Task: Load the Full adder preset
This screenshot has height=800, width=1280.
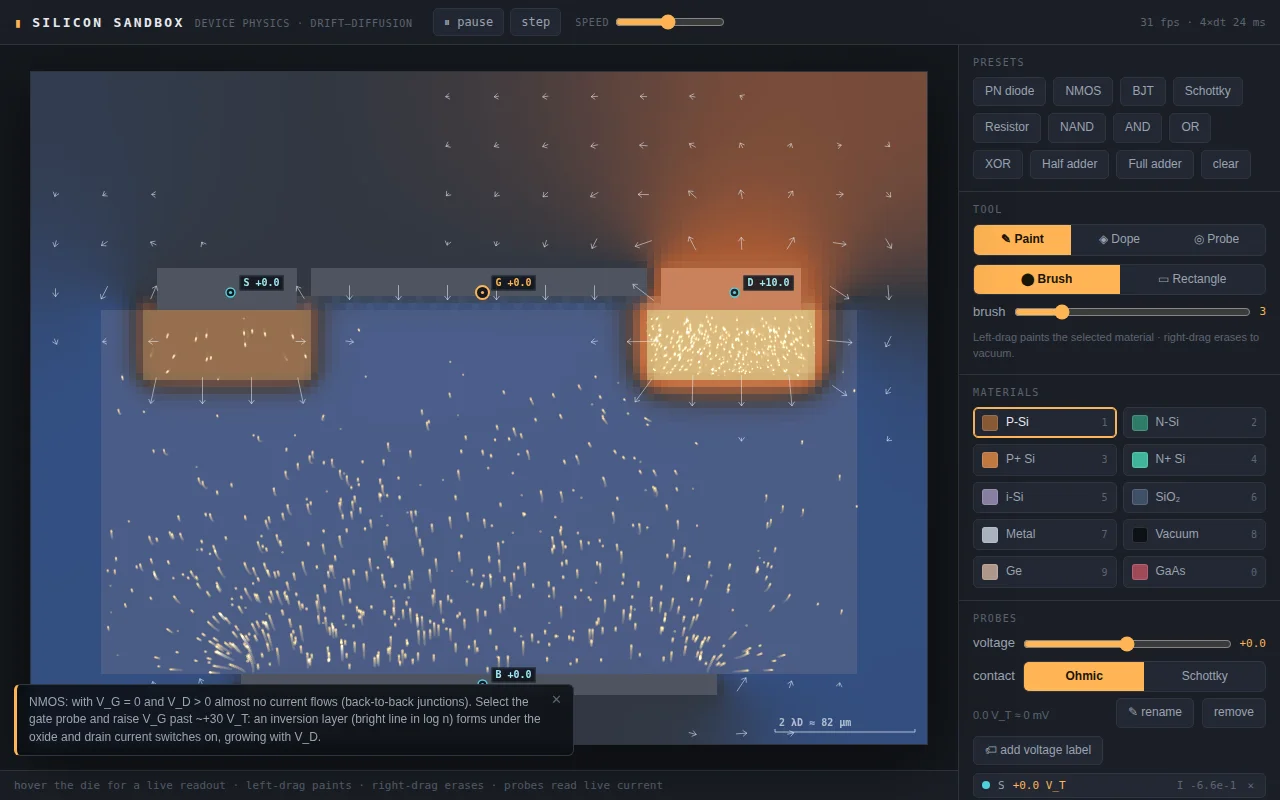Action: point(1155,164)
